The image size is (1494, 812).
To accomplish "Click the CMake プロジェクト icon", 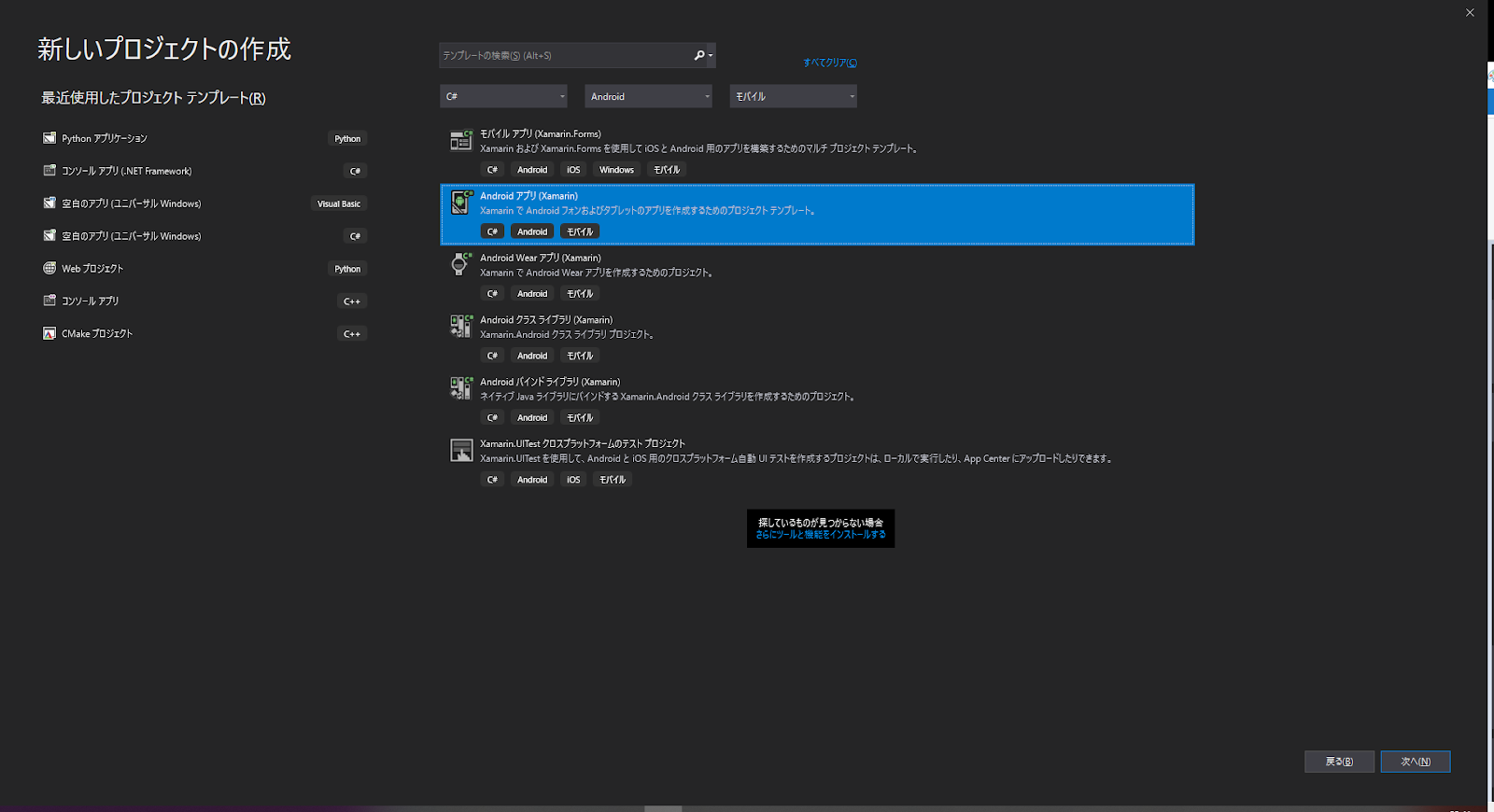I will pos(49,333).
